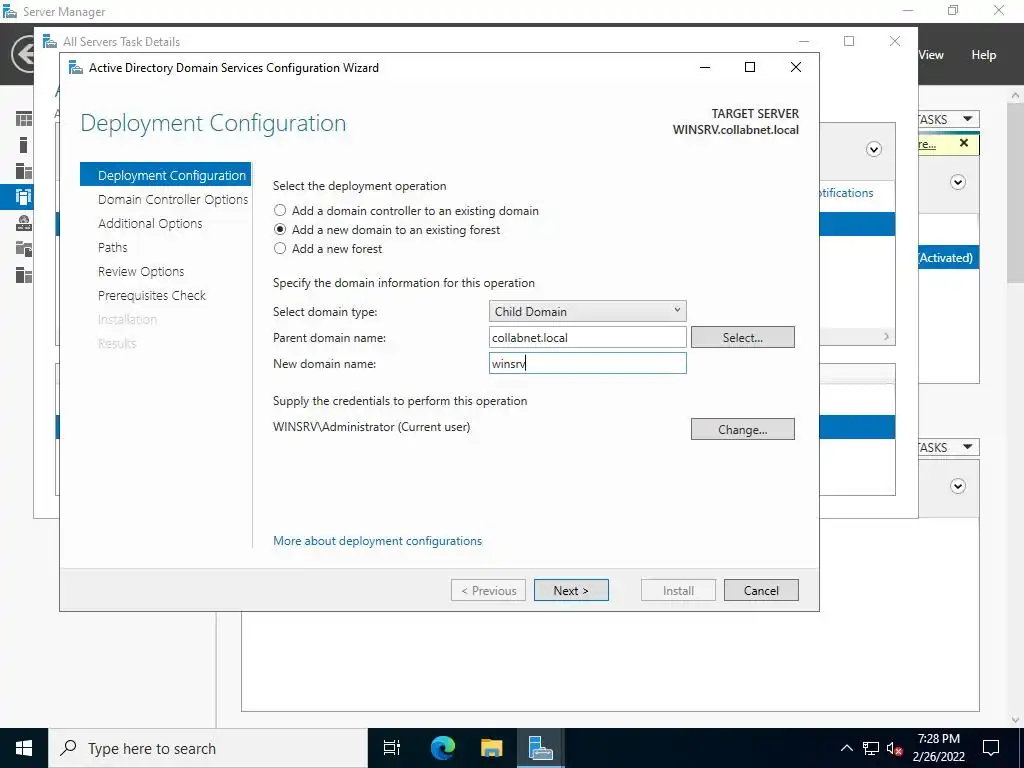This screenshot has height=768, width=1024.
Task: Go to Review Options step
Action: 141,271
